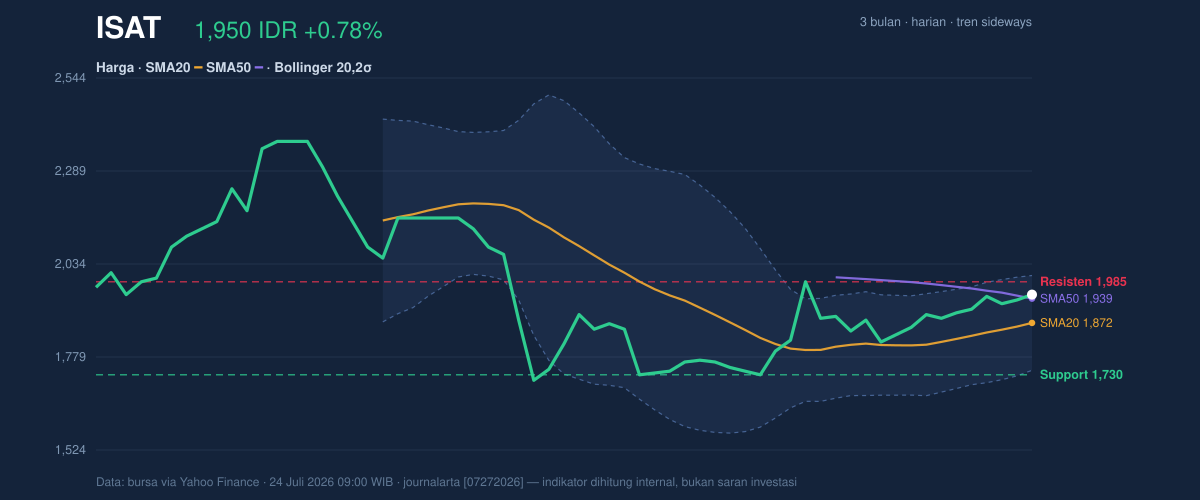Toggle the SMA20 legend label

tap(167, 68)
